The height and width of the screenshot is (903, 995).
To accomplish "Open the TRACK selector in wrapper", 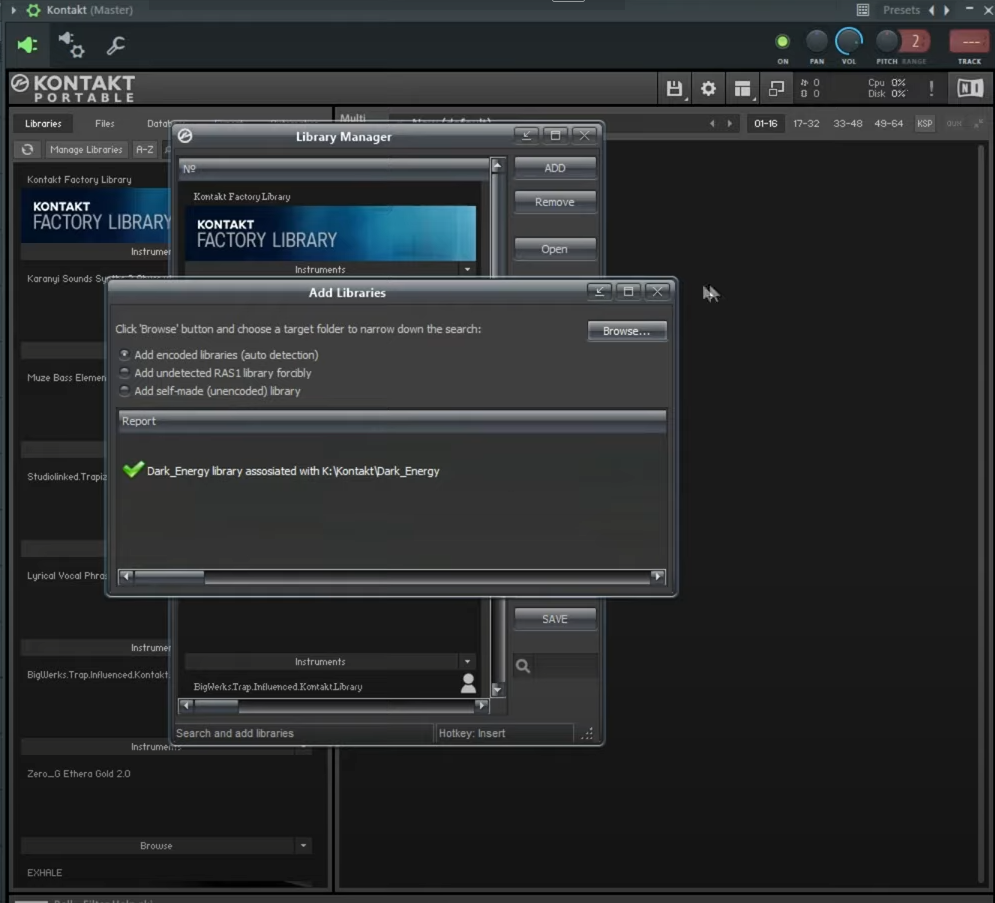I will click(x=969, y=43).
